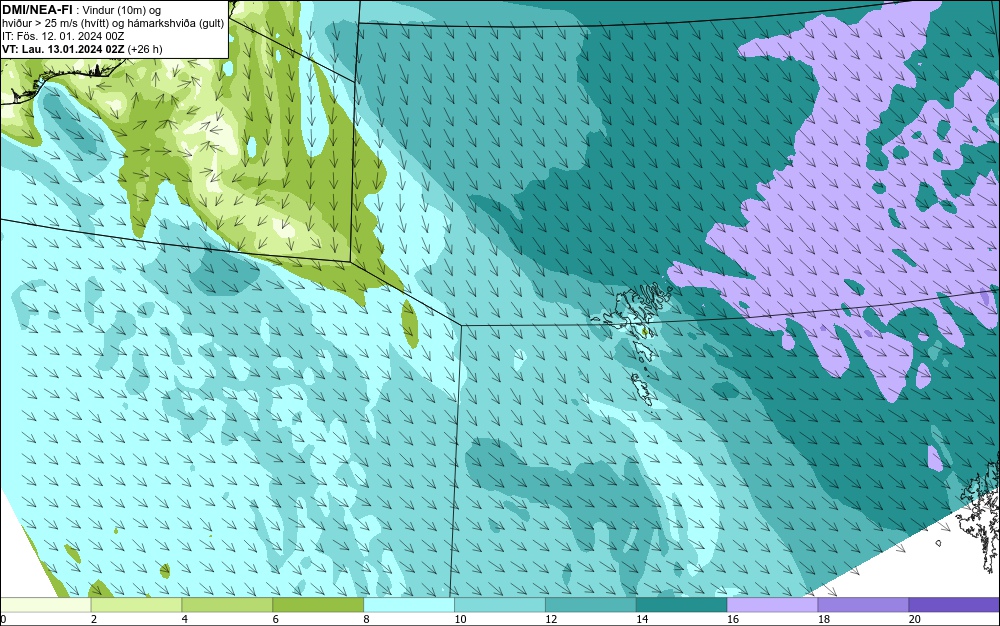
Task: Click the legend value label '16'
Action: click(733, 619)
